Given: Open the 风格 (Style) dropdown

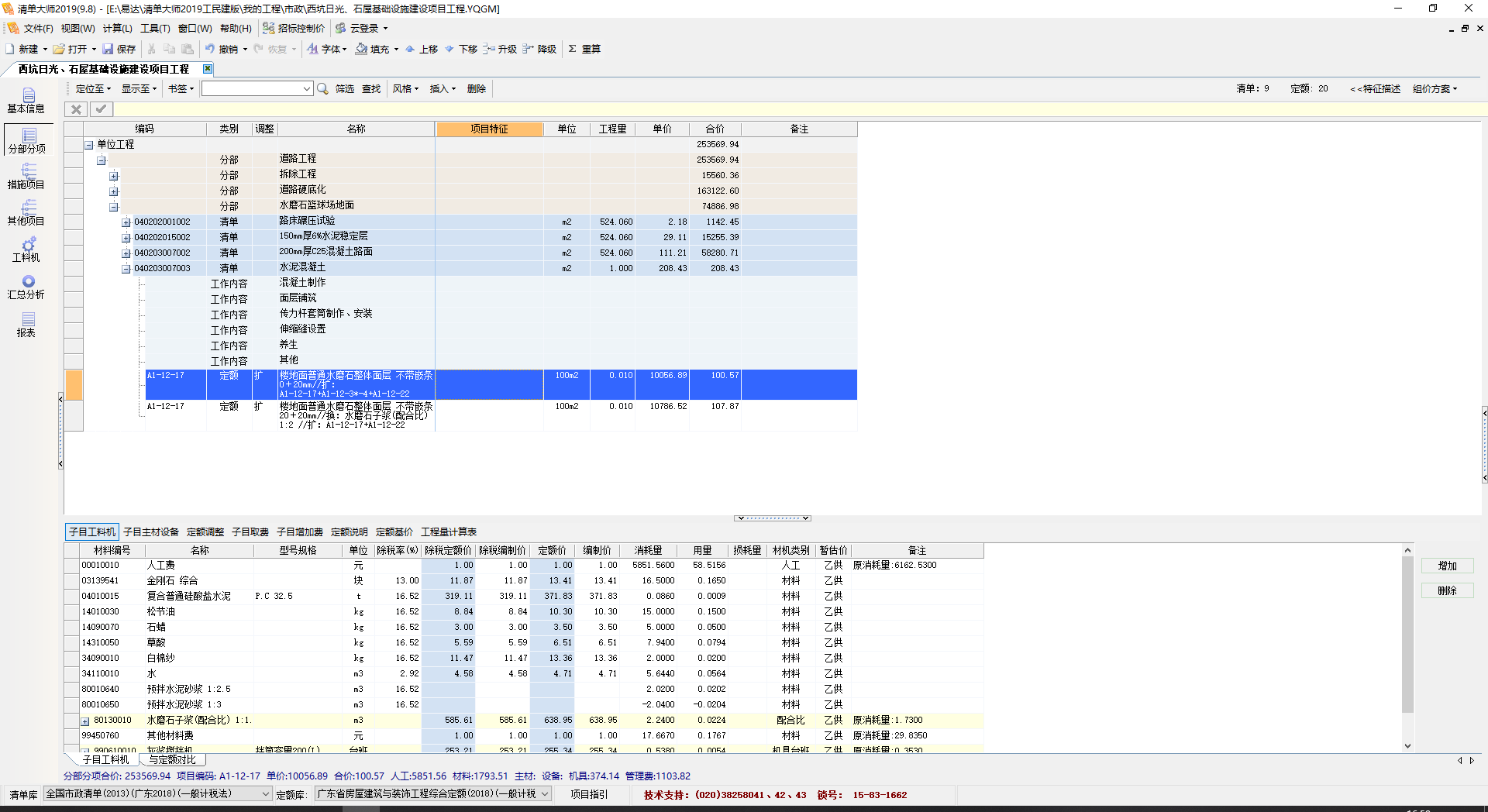Looking at the screenshot, I should 405,89.
